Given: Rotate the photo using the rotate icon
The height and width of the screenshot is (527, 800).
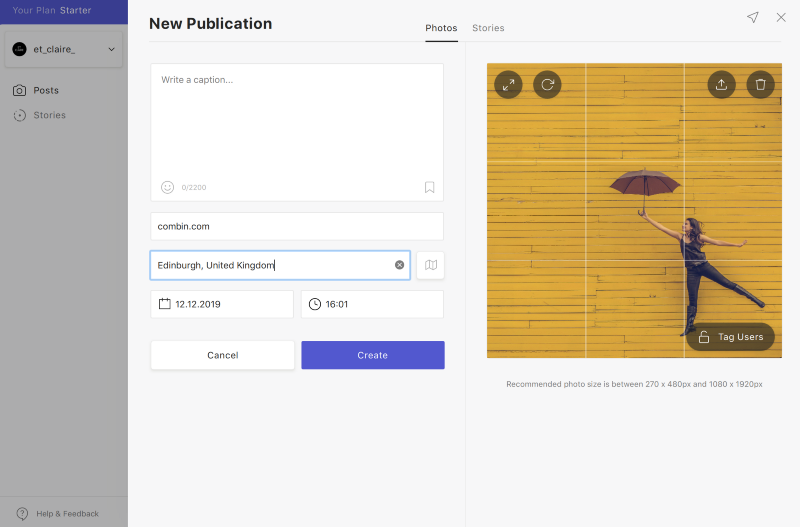Looking at the screenshot, I should tap(547, 84).
